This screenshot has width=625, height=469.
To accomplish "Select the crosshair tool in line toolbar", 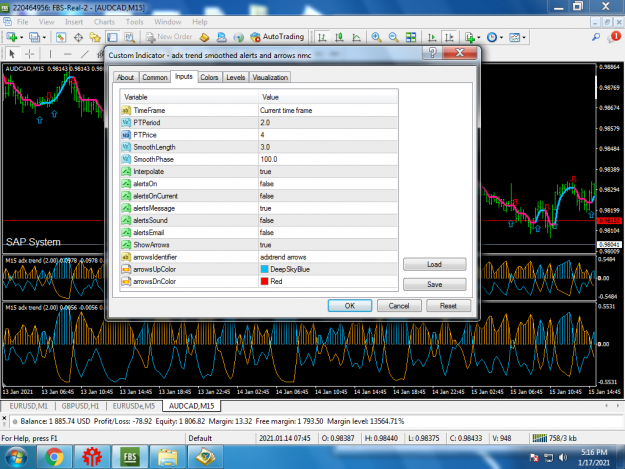I will [29, 54].
